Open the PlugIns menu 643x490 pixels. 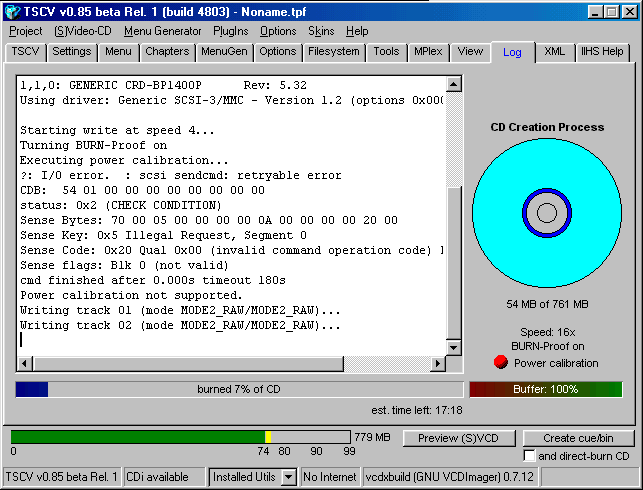[x=230, y=31]
